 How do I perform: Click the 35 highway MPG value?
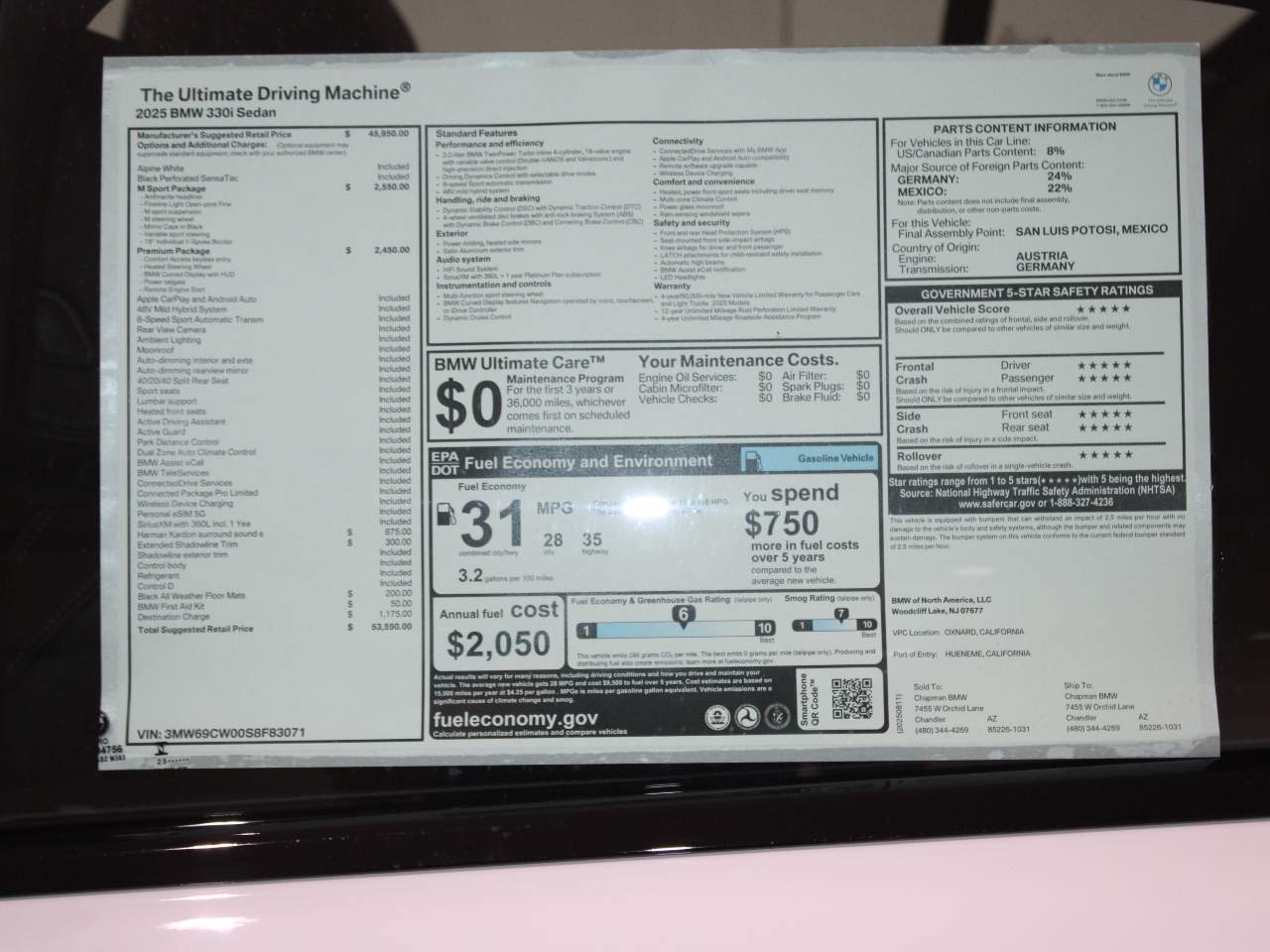tap(592, 540)
